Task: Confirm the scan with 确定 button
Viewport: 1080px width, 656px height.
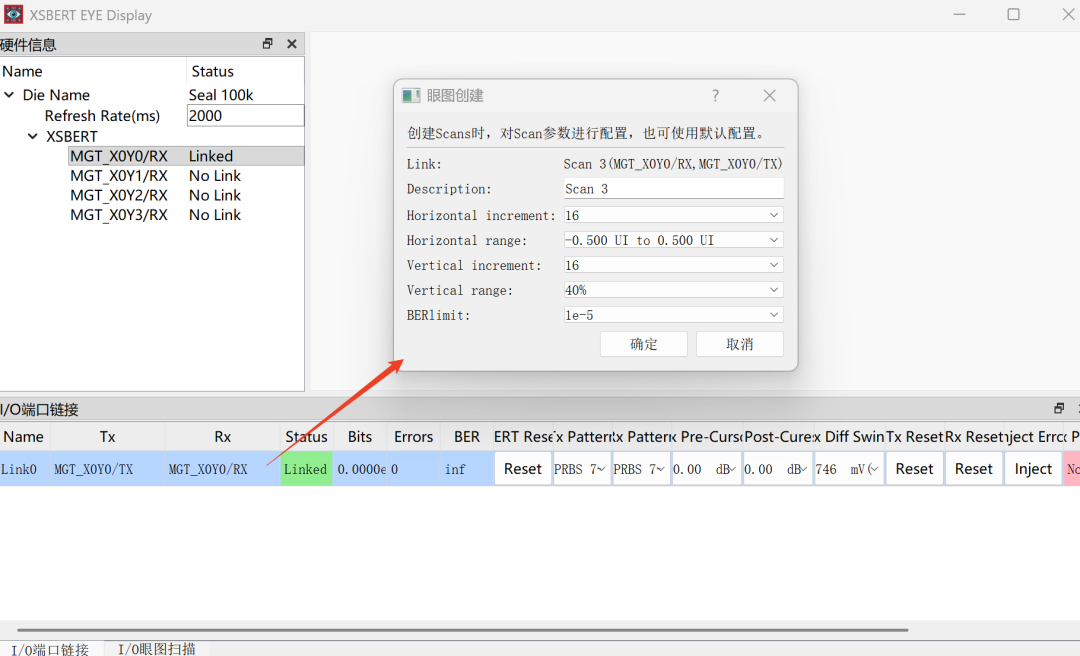Action: point(643,344)
